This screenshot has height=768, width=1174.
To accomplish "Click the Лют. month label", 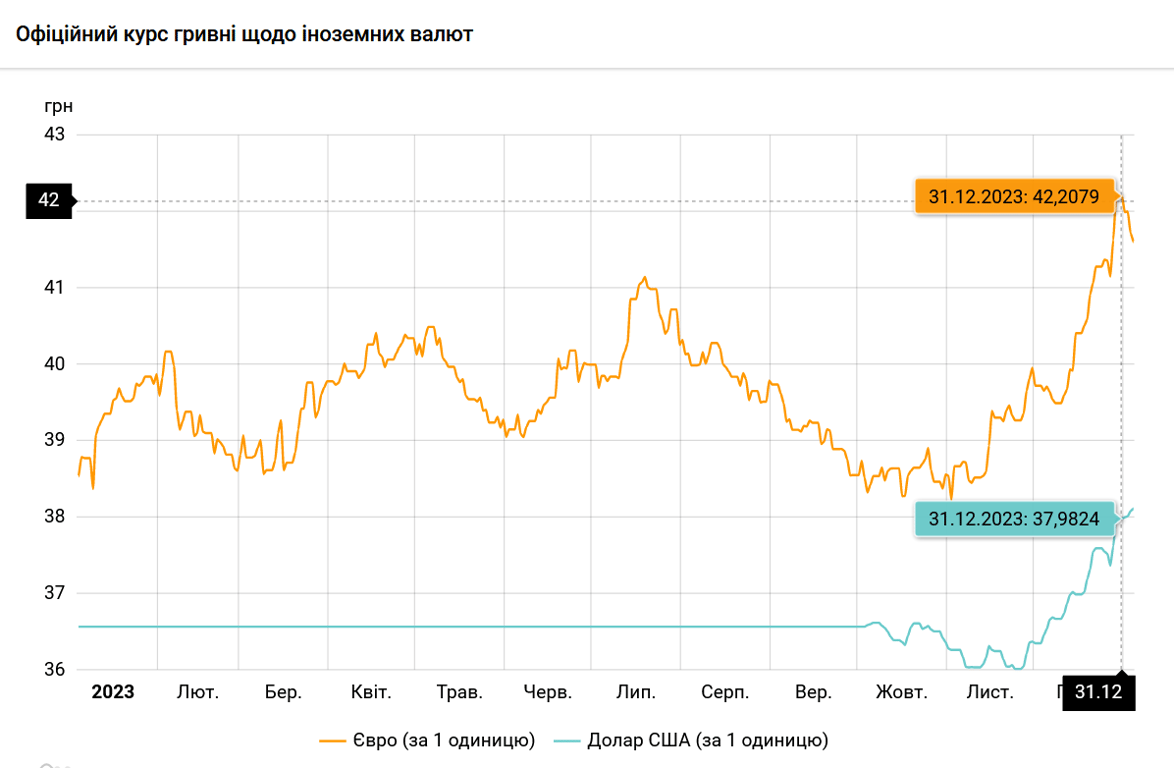I will coord(198,692).
